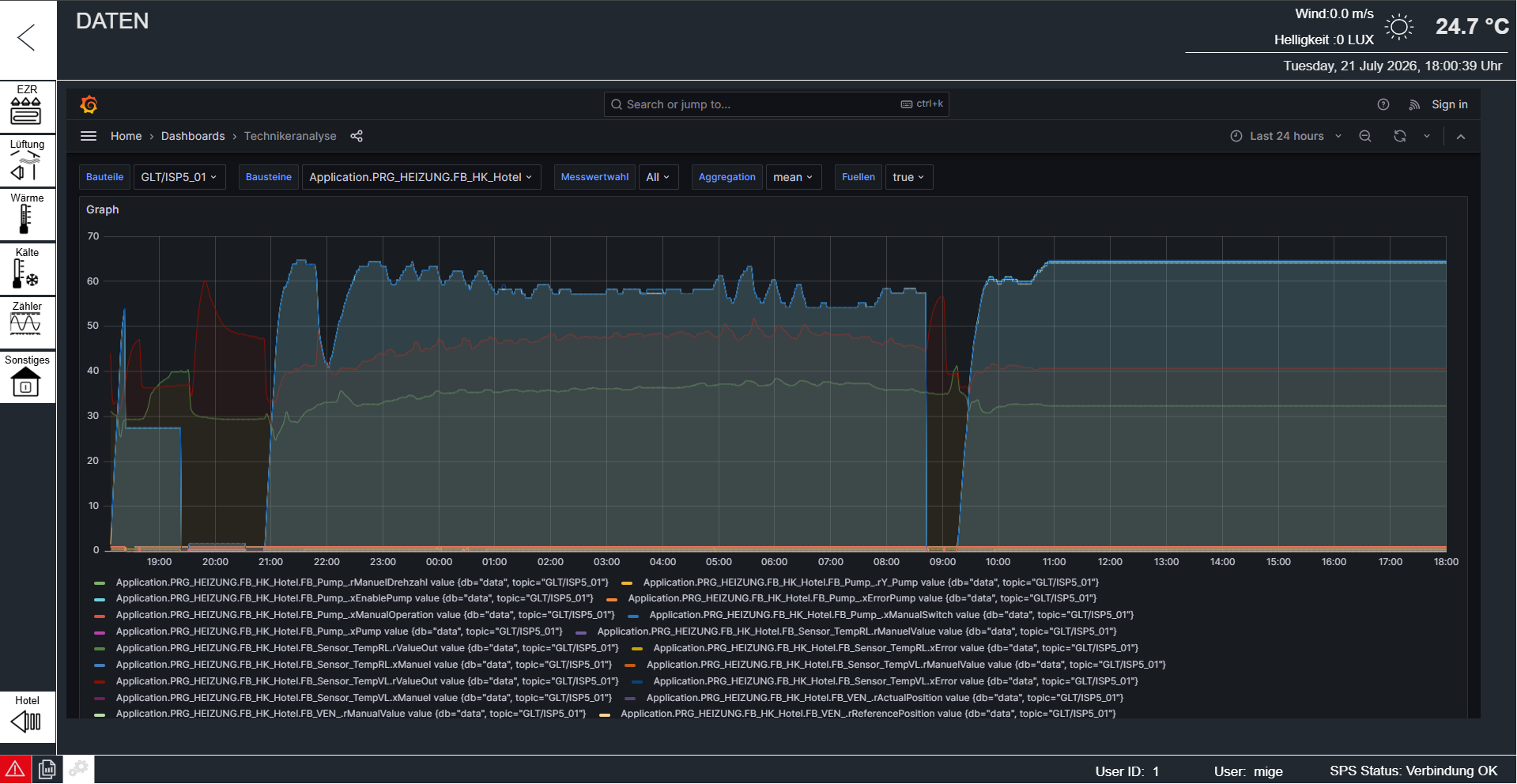1517x784 pixels.
Task: Toggle the Grafana hamburger menu
Action: click(89, 136)
